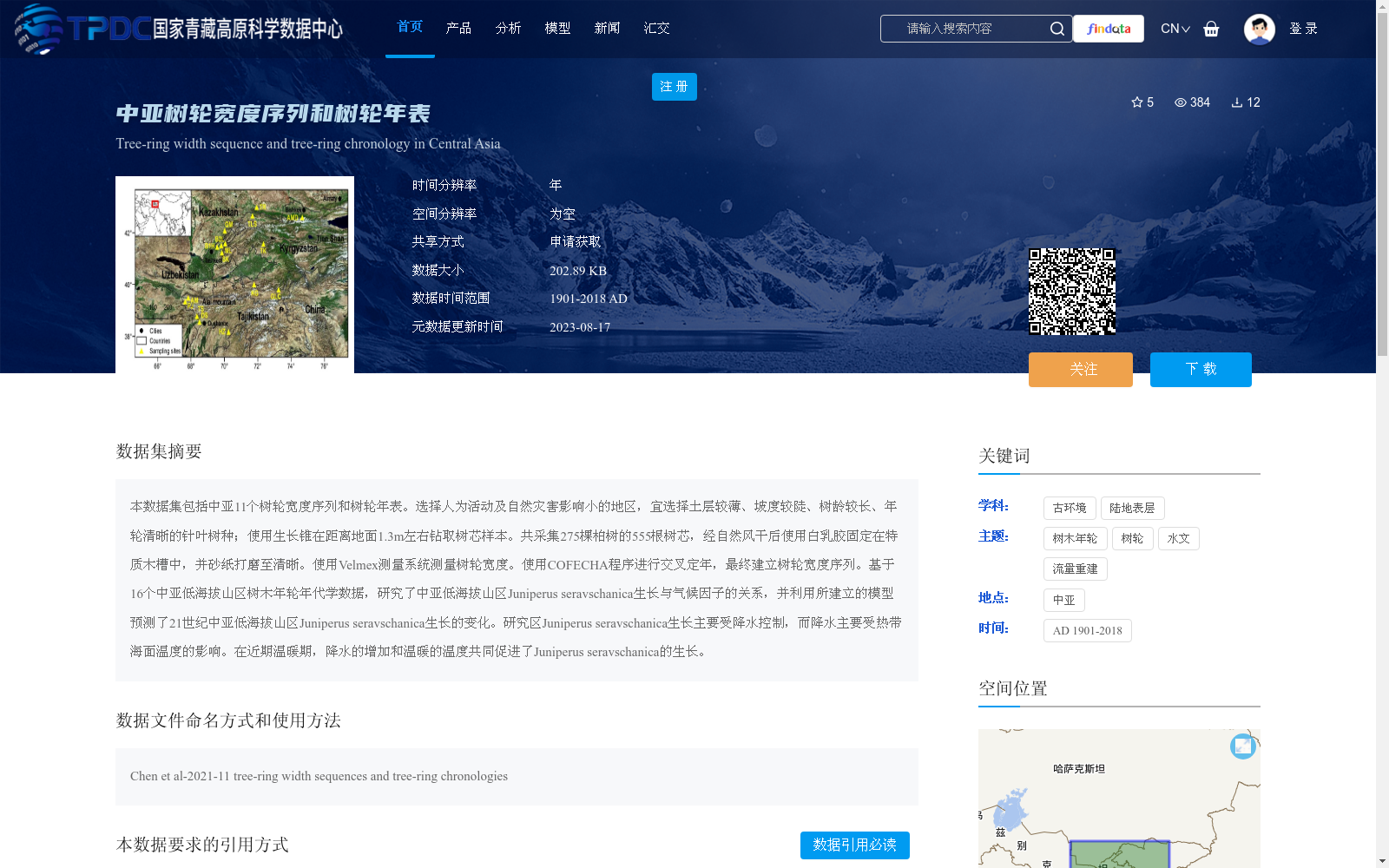Open the 模型 menu item

coord(557,29)
